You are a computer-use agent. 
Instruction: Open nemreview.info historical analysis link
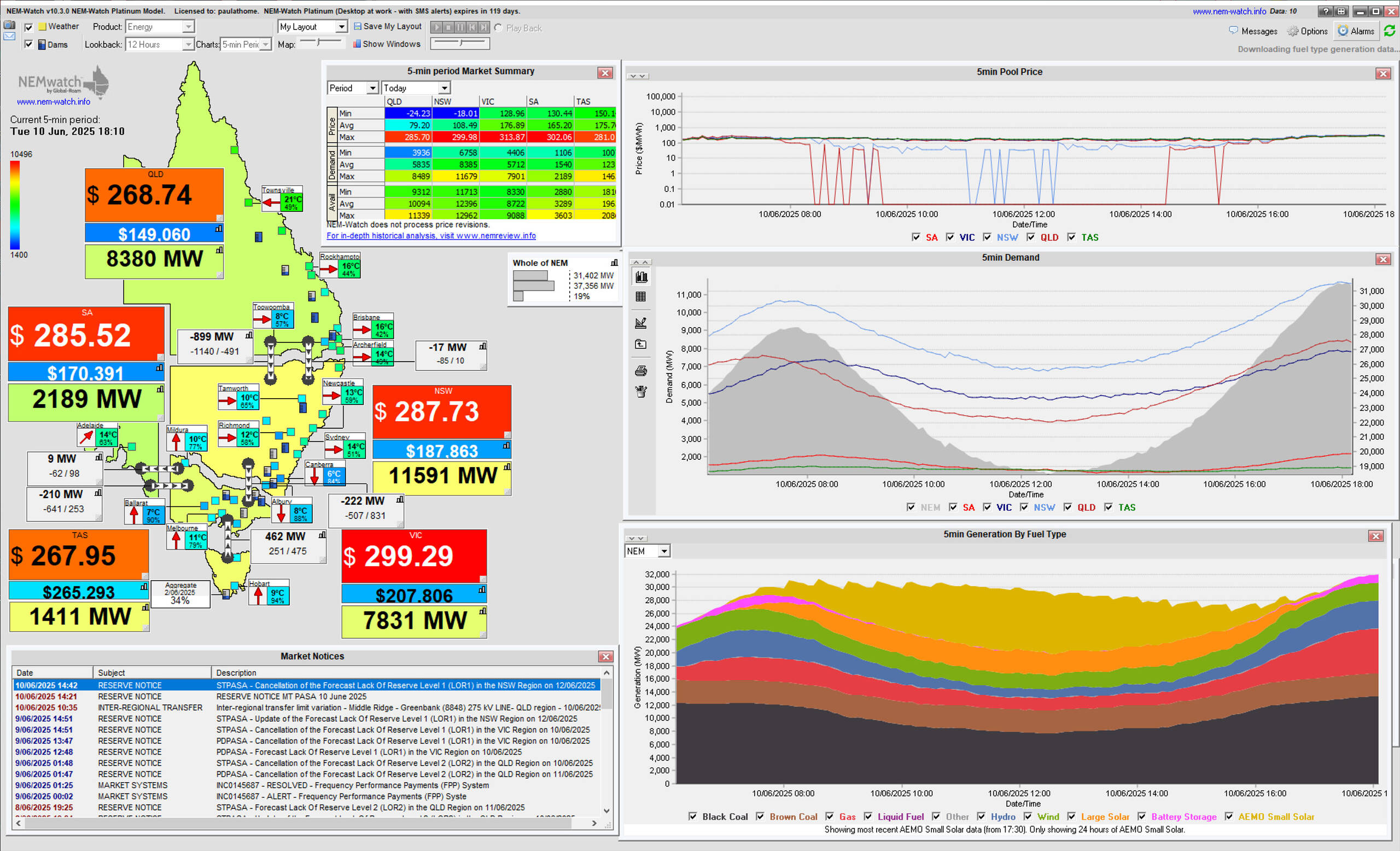click(431, 235)
